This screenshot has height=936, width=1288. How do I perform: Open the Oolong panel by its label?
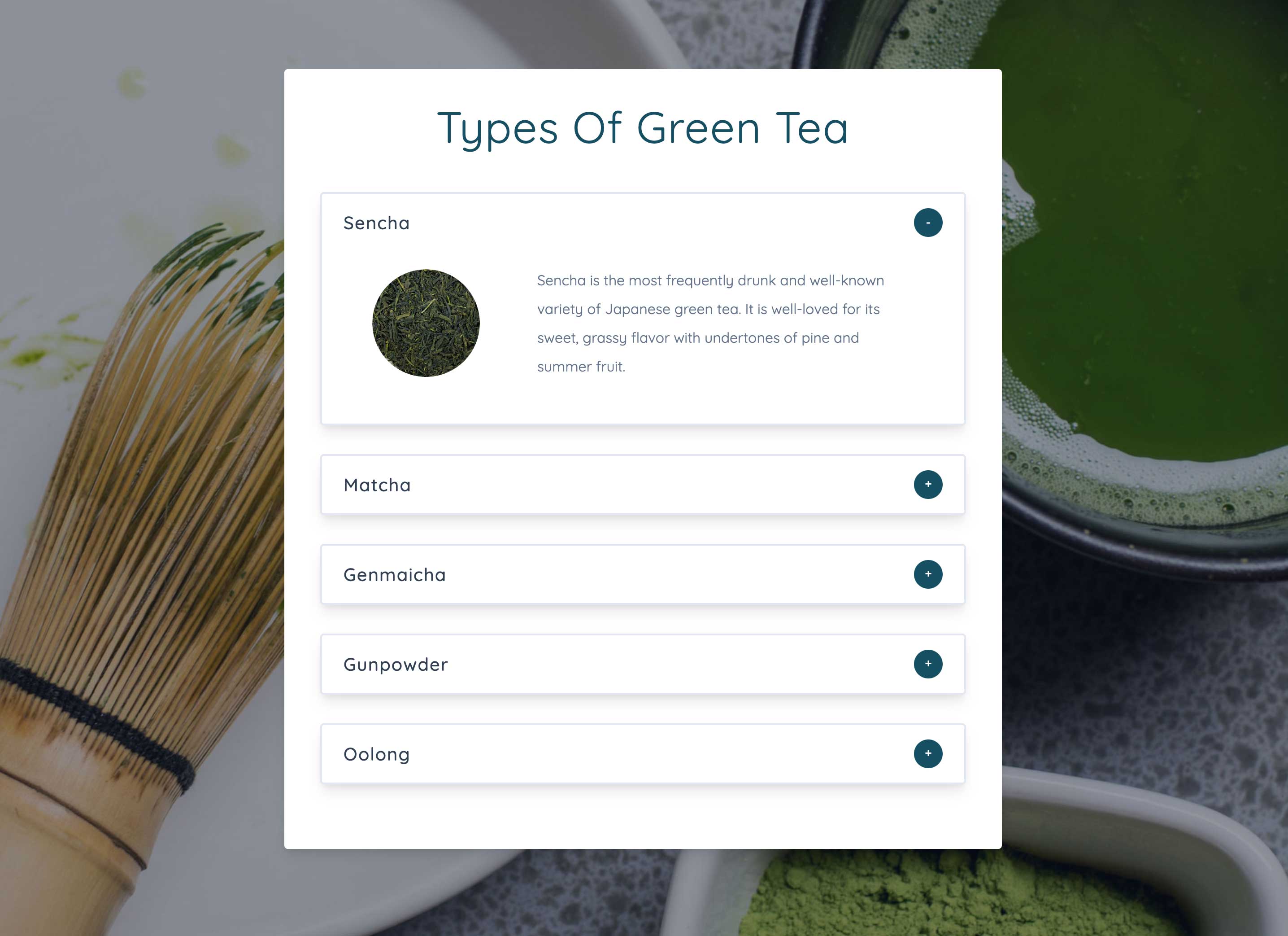click(x=376, y=754)
